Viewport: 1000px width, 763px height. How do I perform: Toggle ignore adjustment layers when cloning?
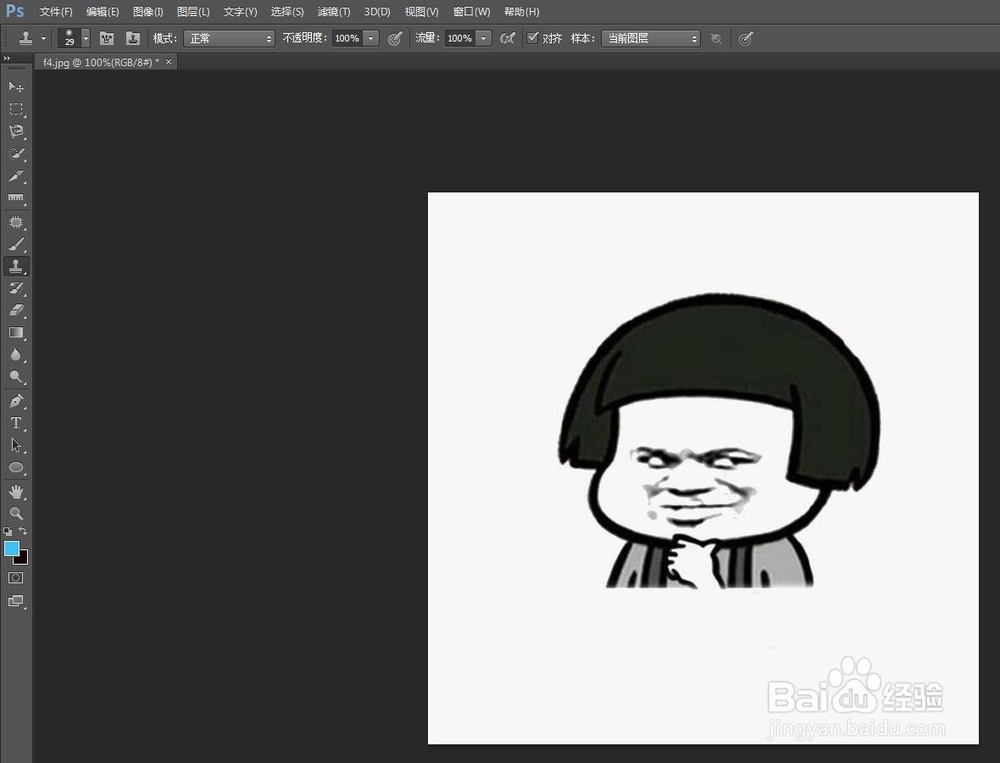[x=716, y=39]
